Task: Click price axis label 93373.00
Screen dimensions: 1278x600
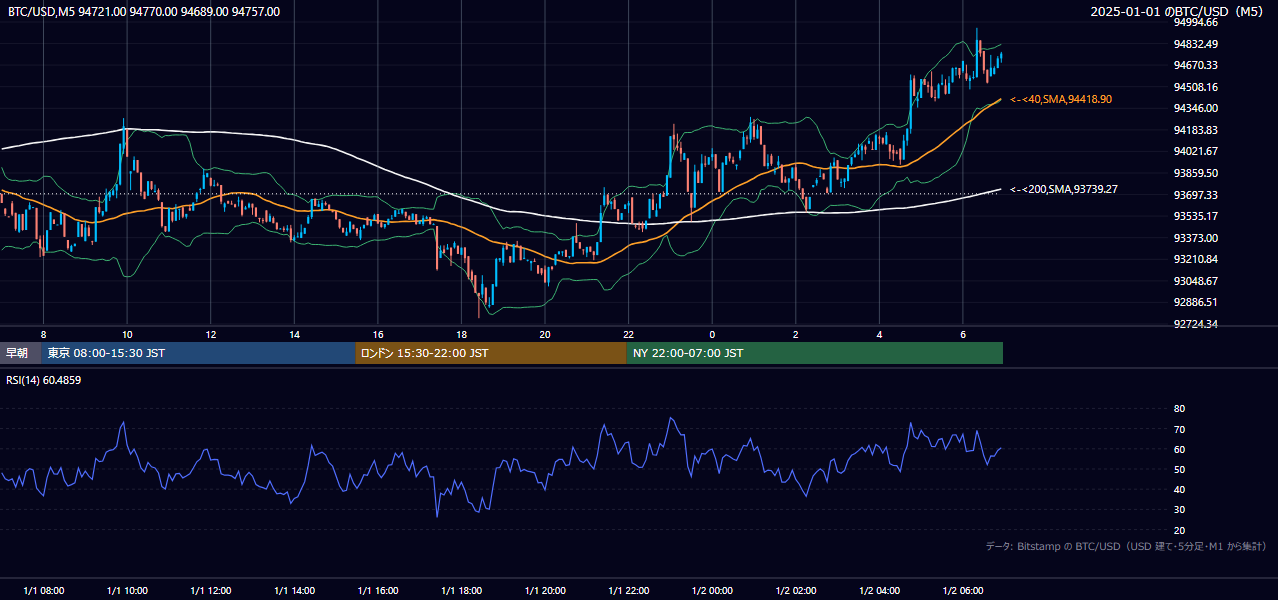Action: point(1196,238)
